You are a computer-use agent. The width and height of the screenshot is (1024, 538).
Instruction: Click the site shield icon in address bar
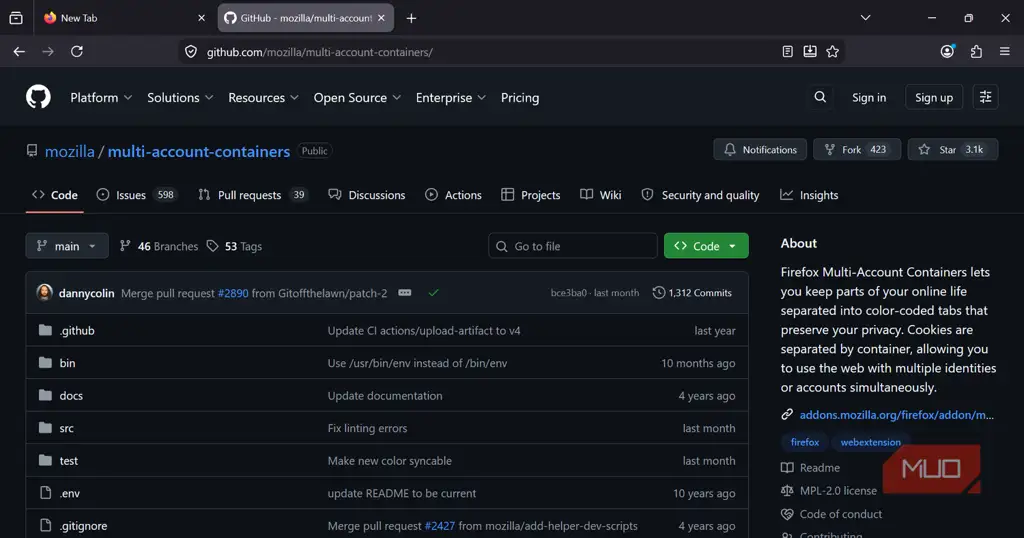coord(191,52)
